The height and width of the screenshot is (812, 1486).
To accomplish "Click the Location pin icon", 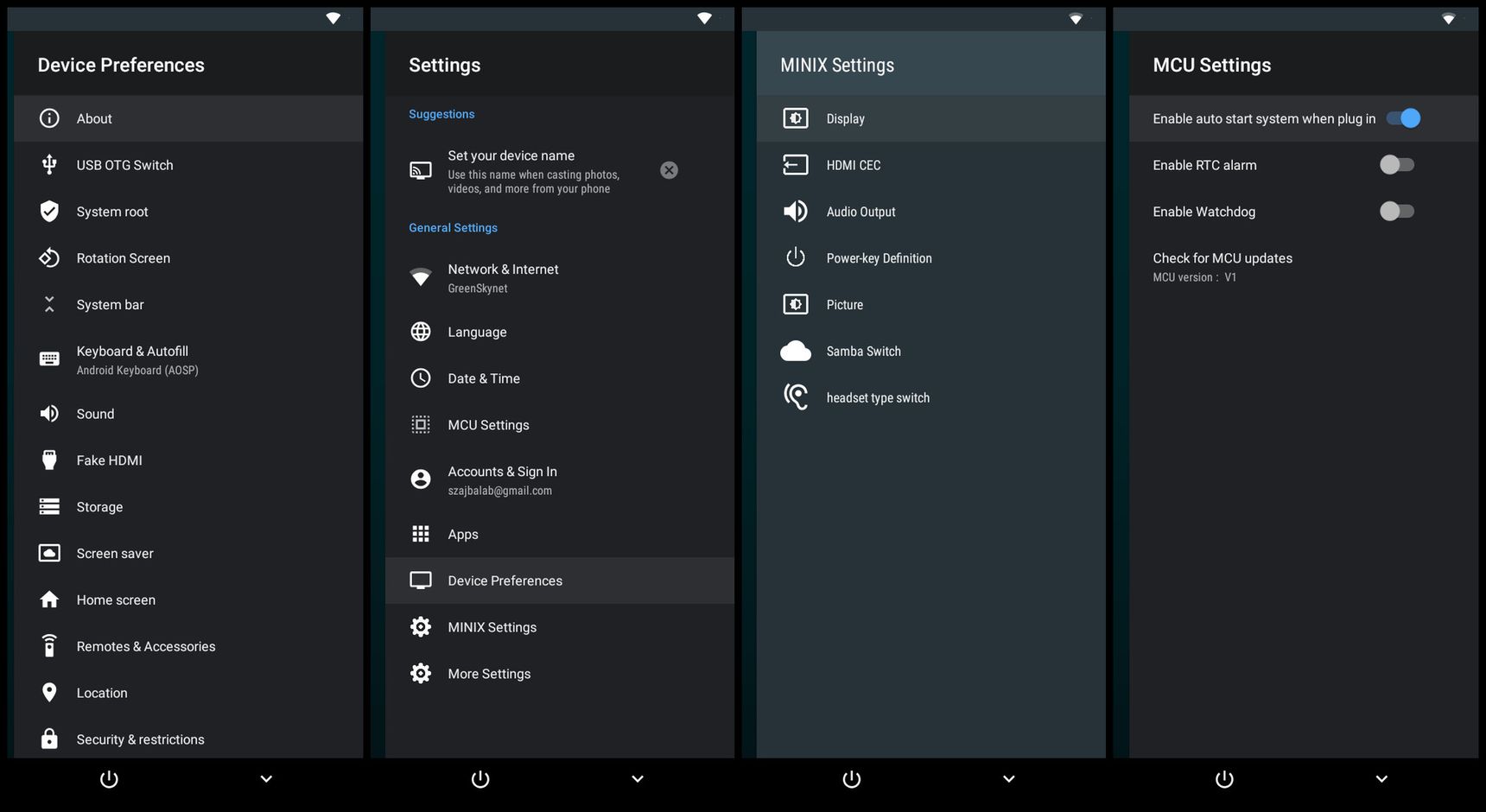I will point(49,693).
